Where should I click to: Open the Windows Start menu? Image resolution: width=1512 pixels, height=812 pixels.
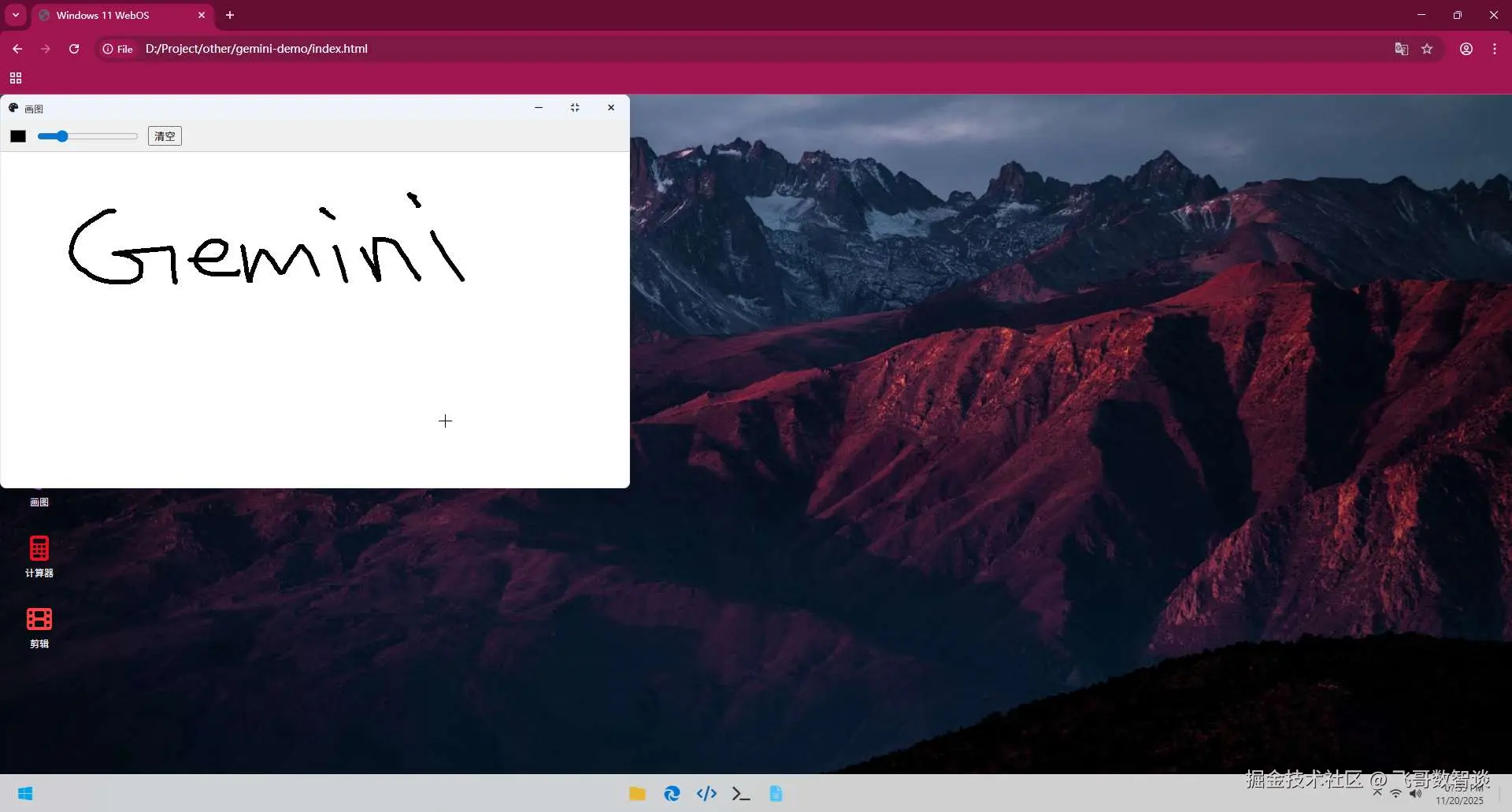[25, 793]
